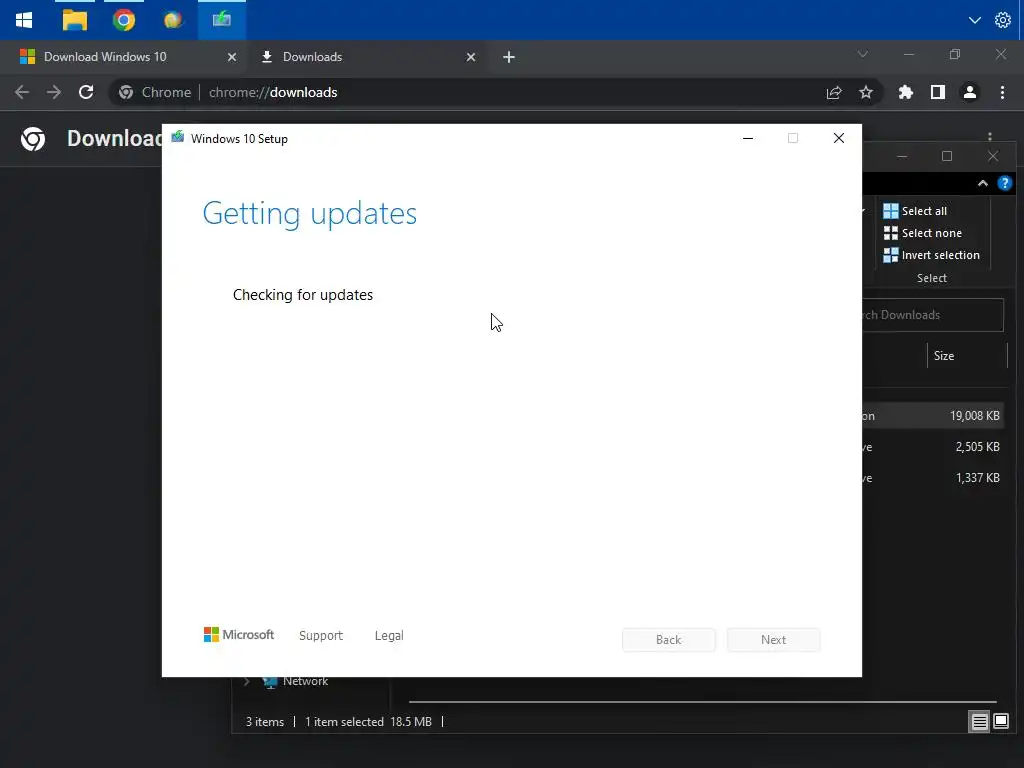Viewport: 1024px width, 768px height.
Task: Click Invert selection in File Explorer
Action: 932,255
